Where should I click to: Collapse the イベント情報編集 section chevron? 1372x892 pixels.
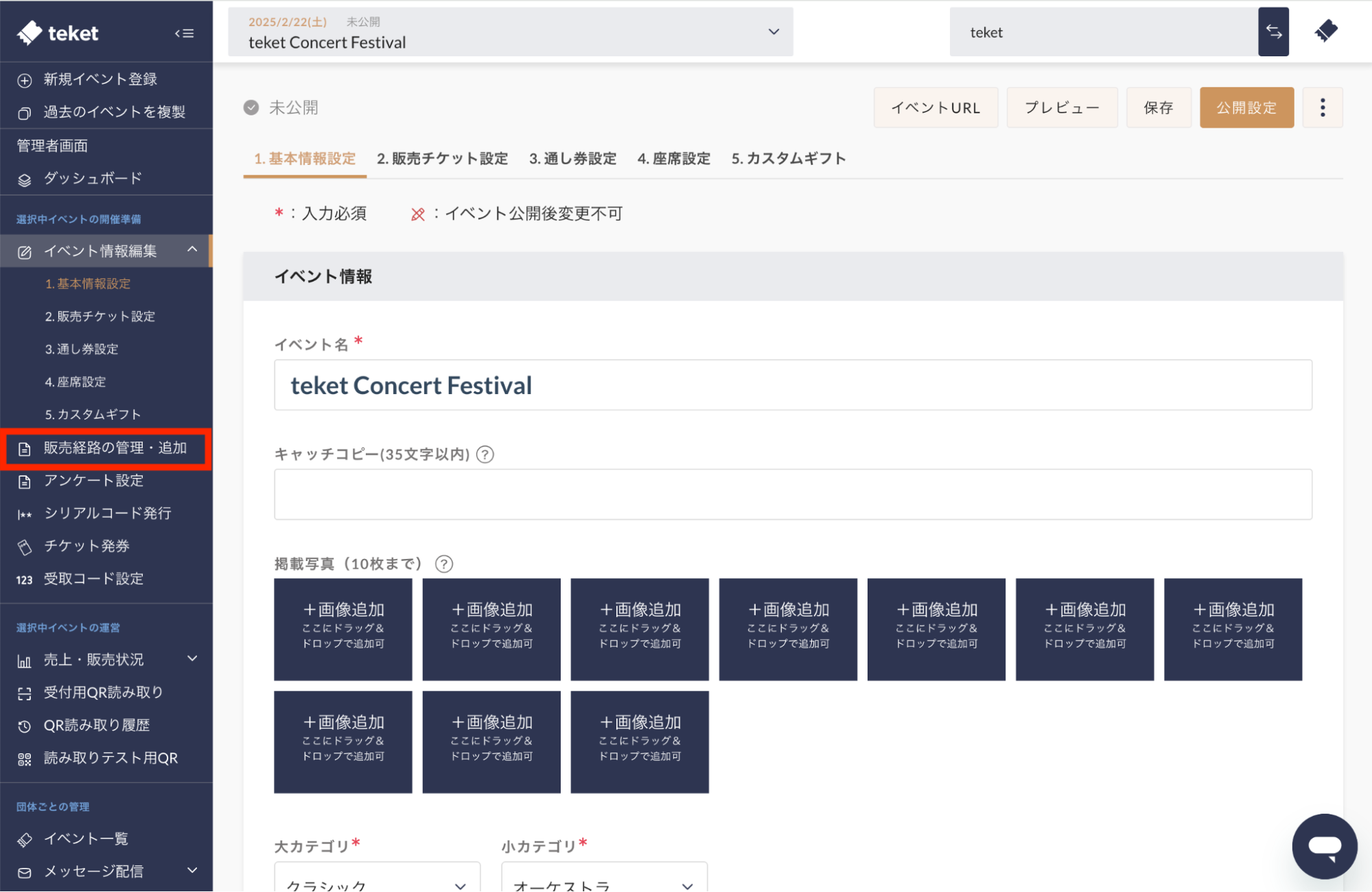click(192, 249)
